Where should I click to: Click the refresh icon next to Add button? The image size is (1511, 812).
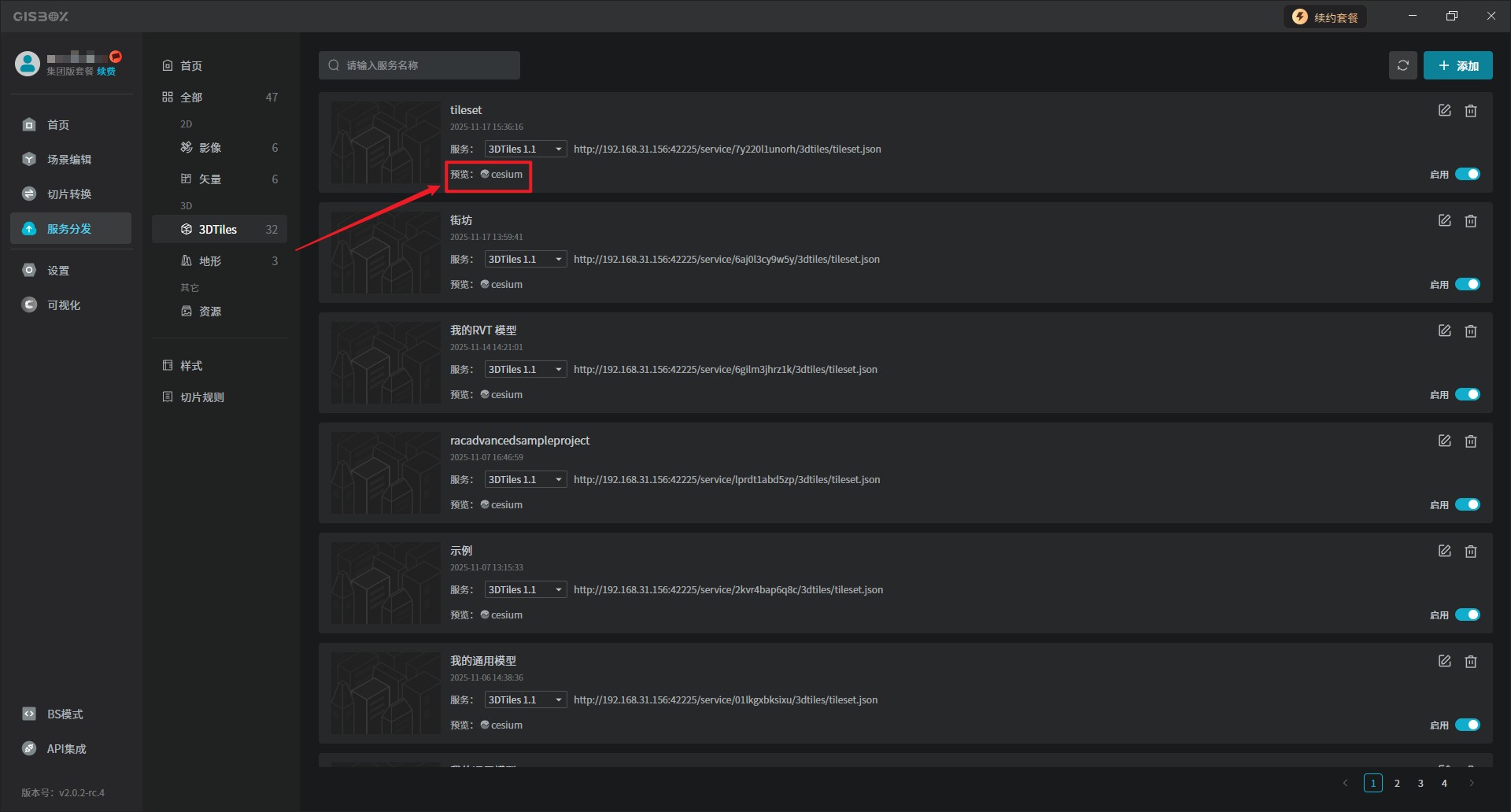(x=1402, y=65)
